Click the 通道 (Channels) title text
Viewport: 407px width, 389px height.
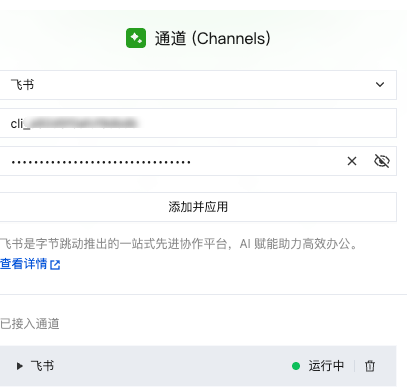click(x=213, y=38)
